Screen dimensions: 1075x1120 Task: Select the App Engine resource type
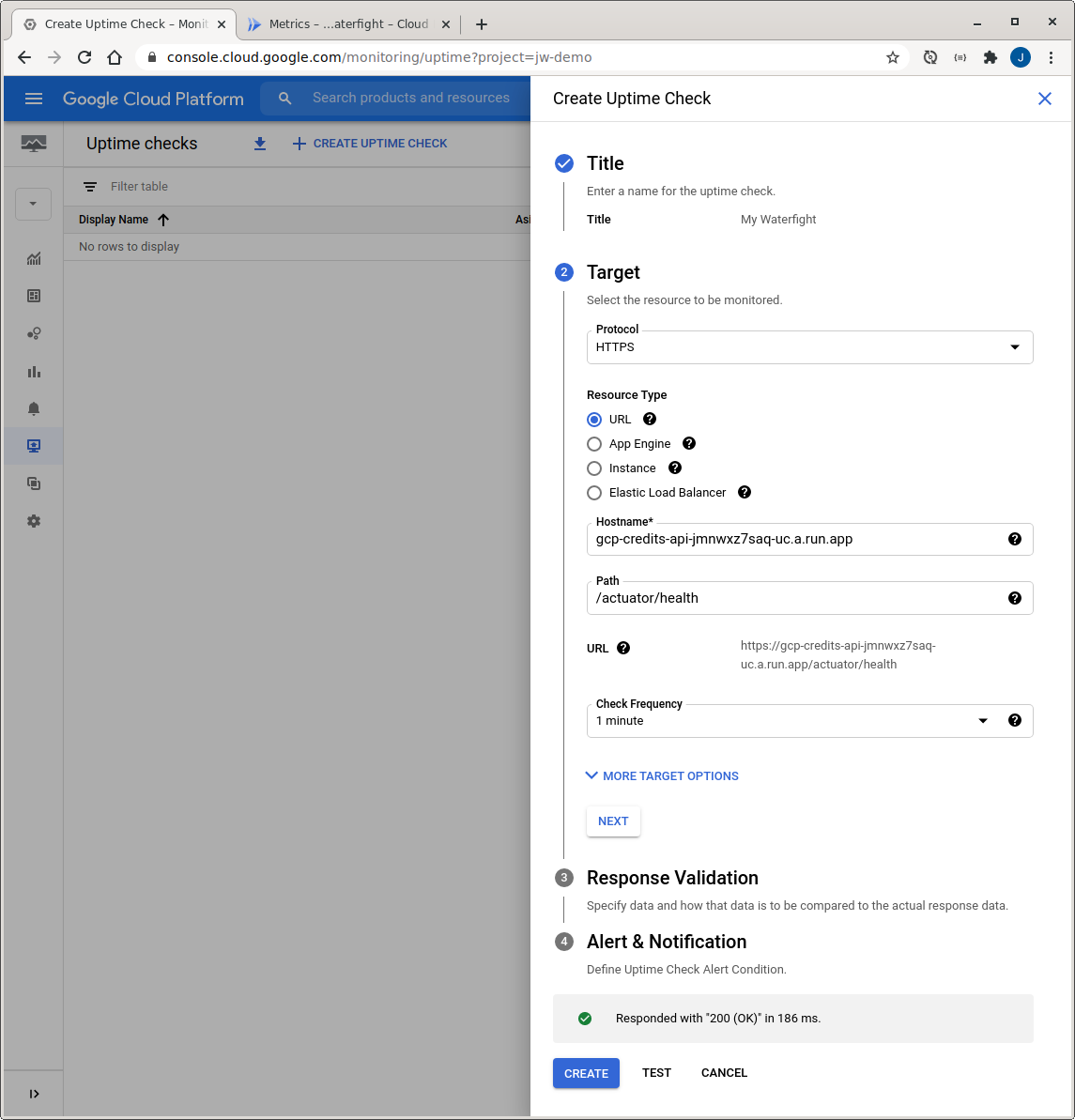pyautogui.click(x=594, y=444)
